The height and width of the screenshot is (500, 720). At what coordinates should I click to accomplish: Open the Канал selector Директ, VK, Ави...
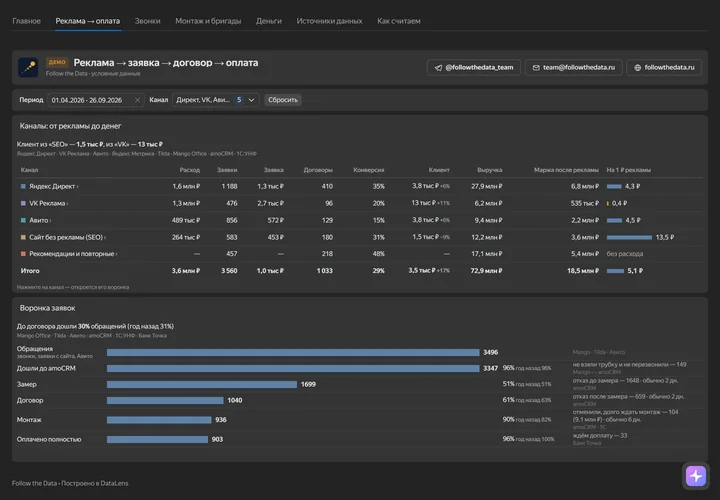coord(215,100)
